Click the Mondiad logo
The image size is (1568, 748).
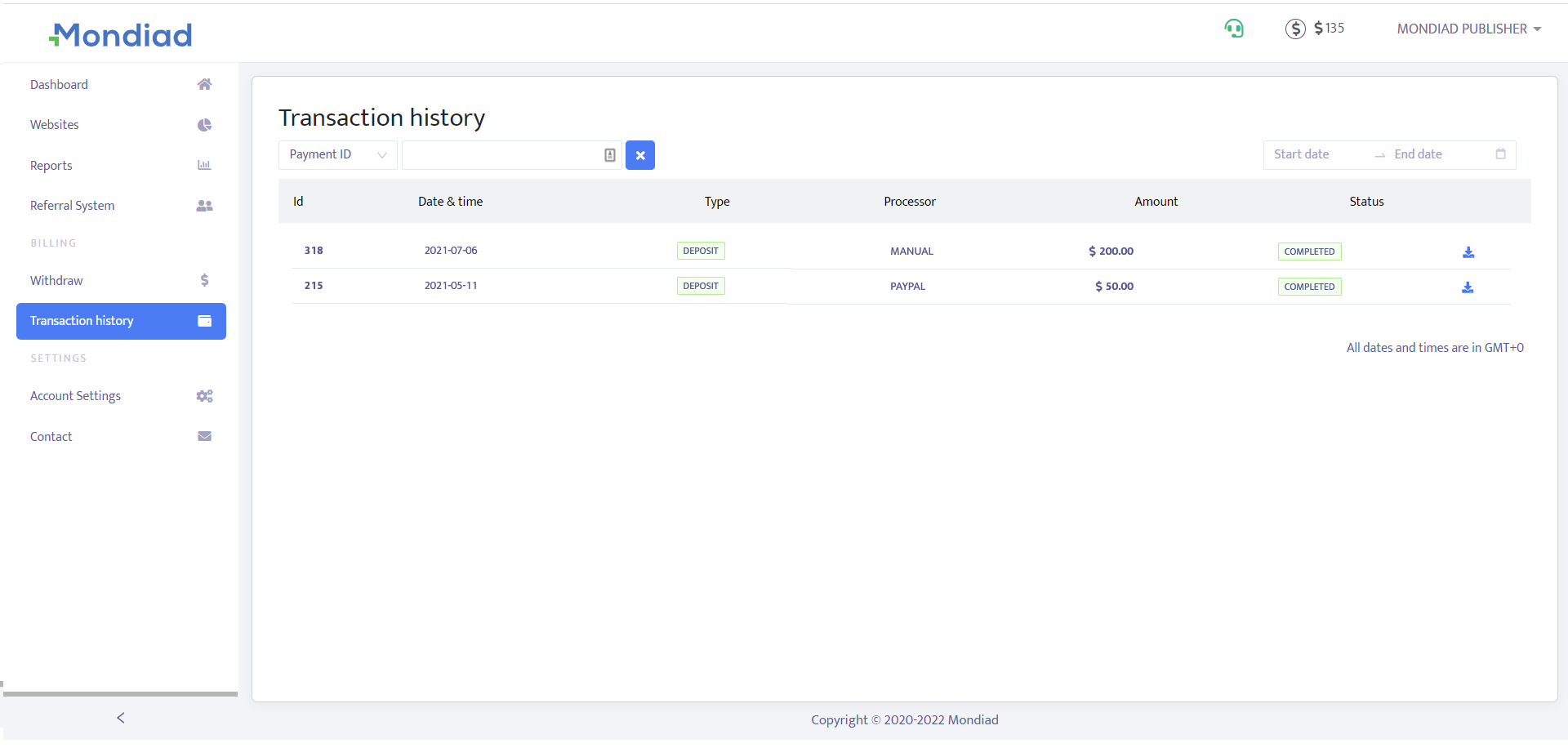click(121, 35)
